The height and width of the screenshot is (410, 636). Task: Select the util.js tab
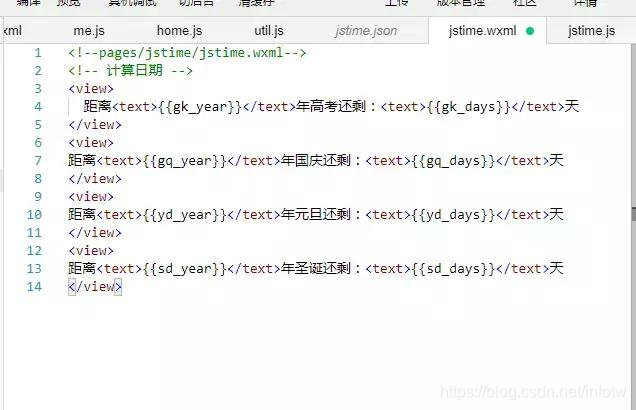click(269, 31)
